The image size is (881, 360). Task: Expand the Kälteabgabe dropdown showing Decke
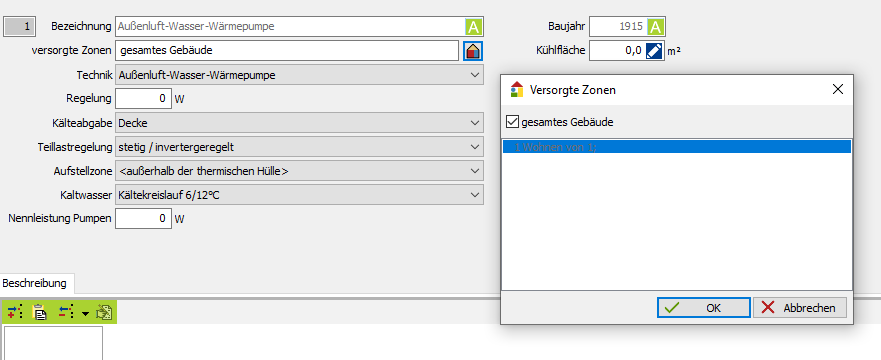[x=299, y=123]
